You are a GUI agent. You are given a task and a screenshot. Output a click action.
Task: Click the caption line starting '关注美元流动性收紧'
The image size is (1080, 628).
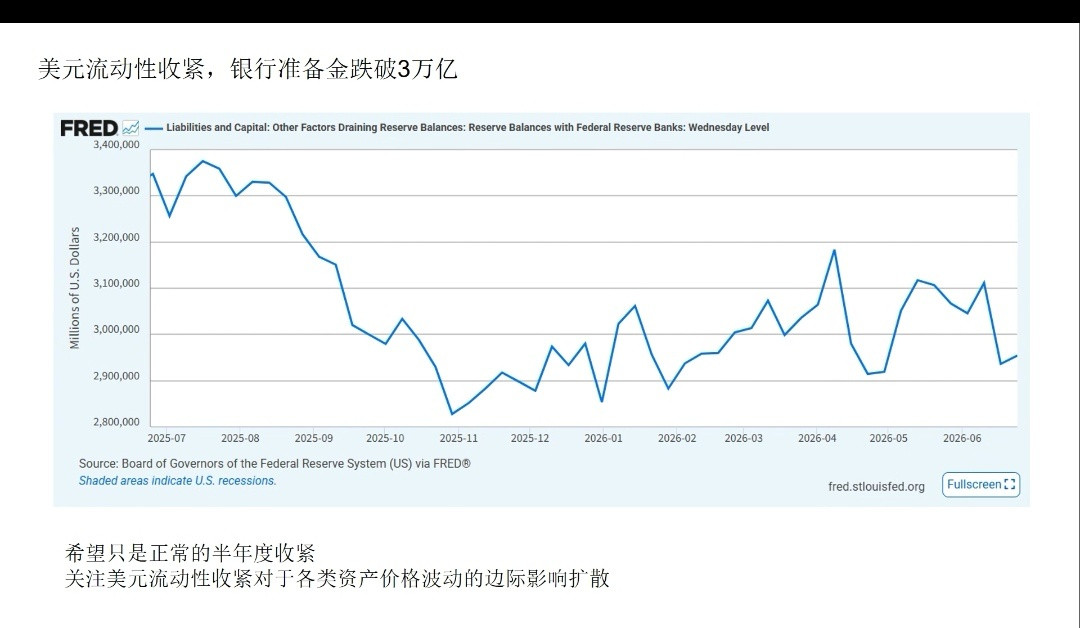(338, 578)
